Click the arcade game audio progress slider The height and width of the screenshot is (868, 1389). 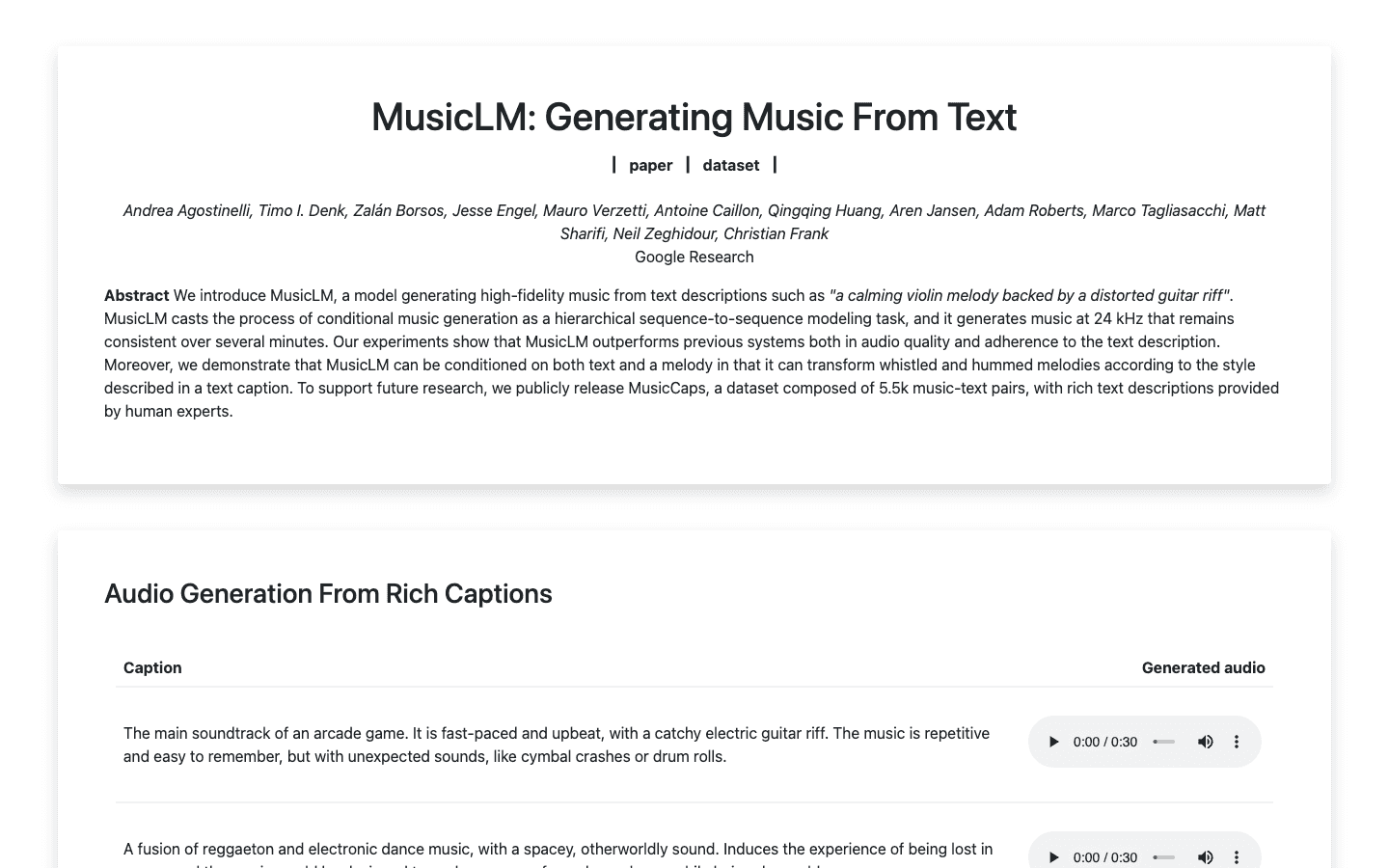click(x=1164, y=742)
